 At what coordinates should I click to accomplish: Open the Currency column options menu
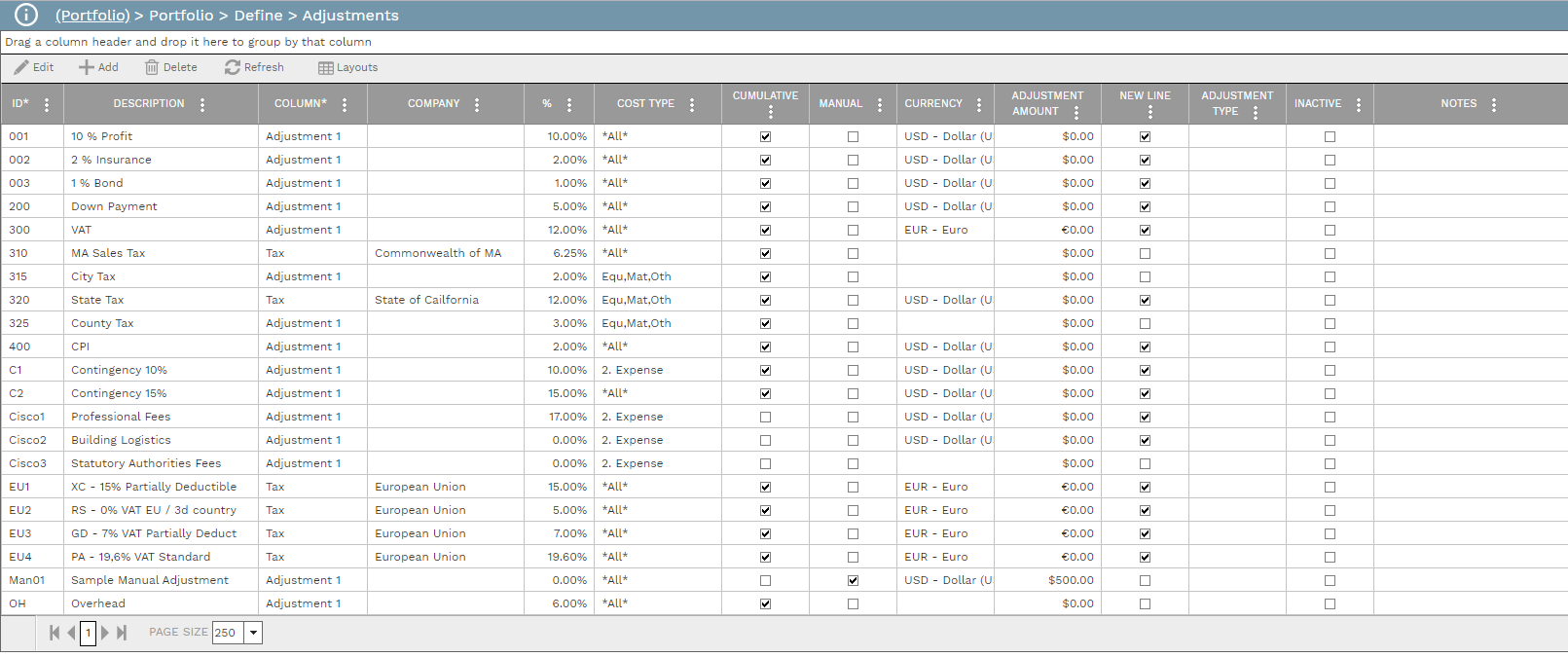pos(979,104)
